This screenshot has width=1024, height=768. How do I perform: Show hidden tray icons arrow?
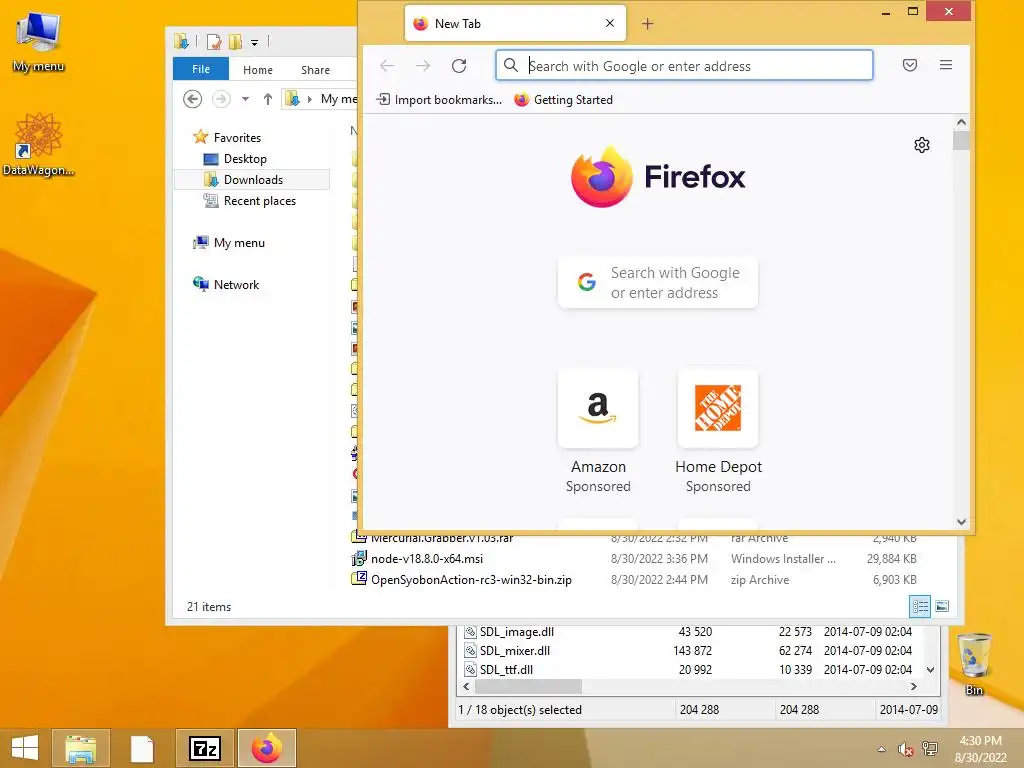[x=882, y=749]
